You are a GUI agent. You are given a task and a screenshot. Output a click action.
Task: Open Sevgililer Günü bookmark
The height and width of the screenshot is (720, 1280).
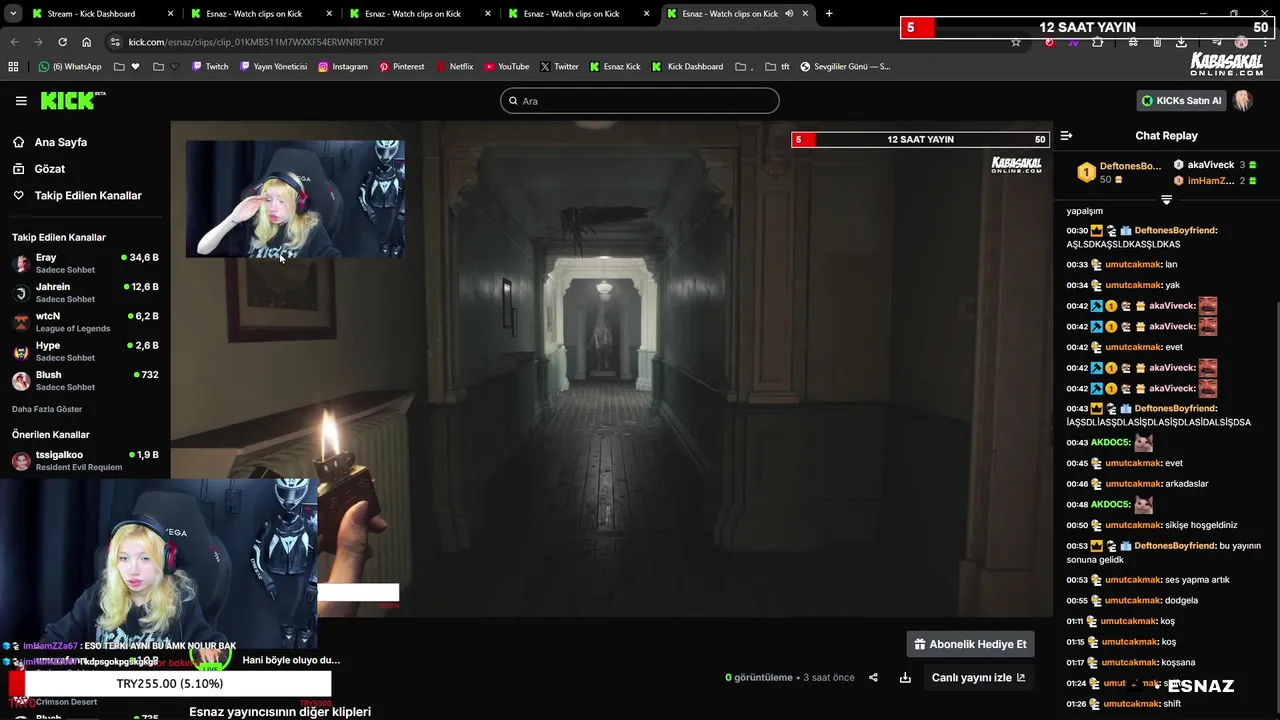[845, 67]
